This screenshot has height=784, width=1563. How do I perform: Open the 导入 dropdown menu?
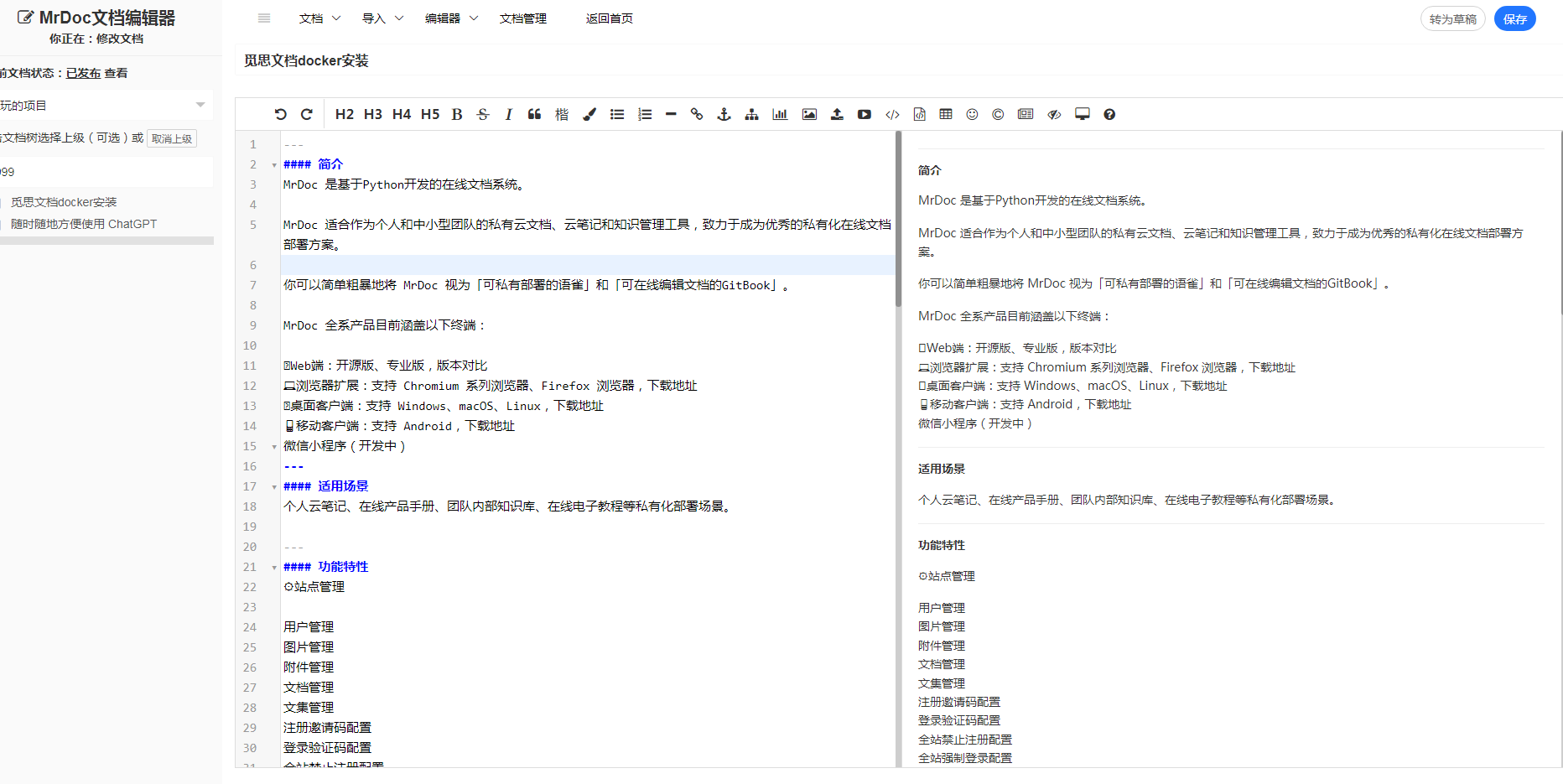(x=374, y=18)
